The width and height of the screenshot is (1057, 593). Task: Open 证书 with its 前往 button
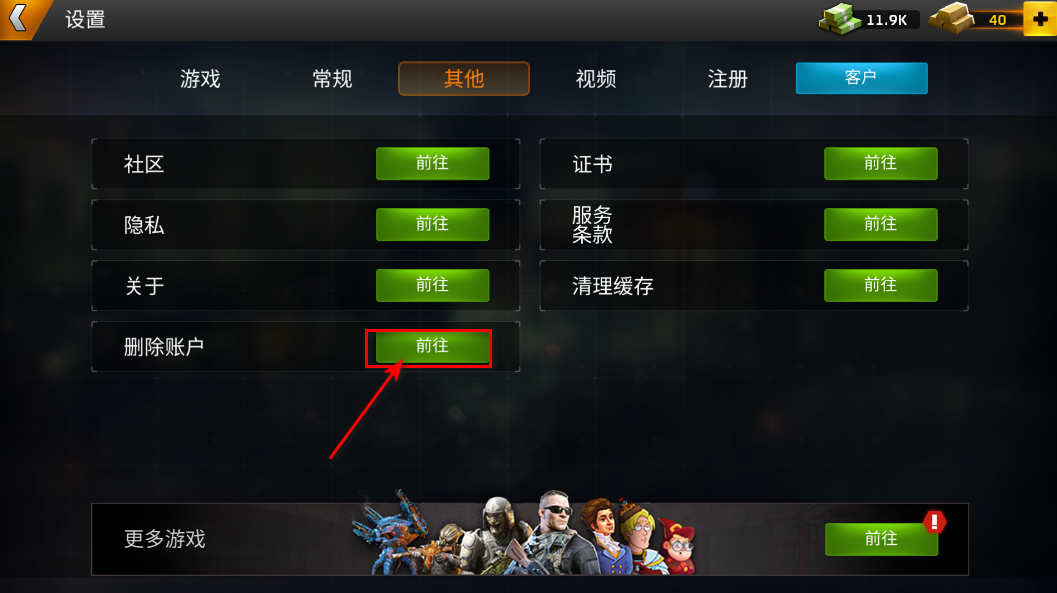pos(880,164)
